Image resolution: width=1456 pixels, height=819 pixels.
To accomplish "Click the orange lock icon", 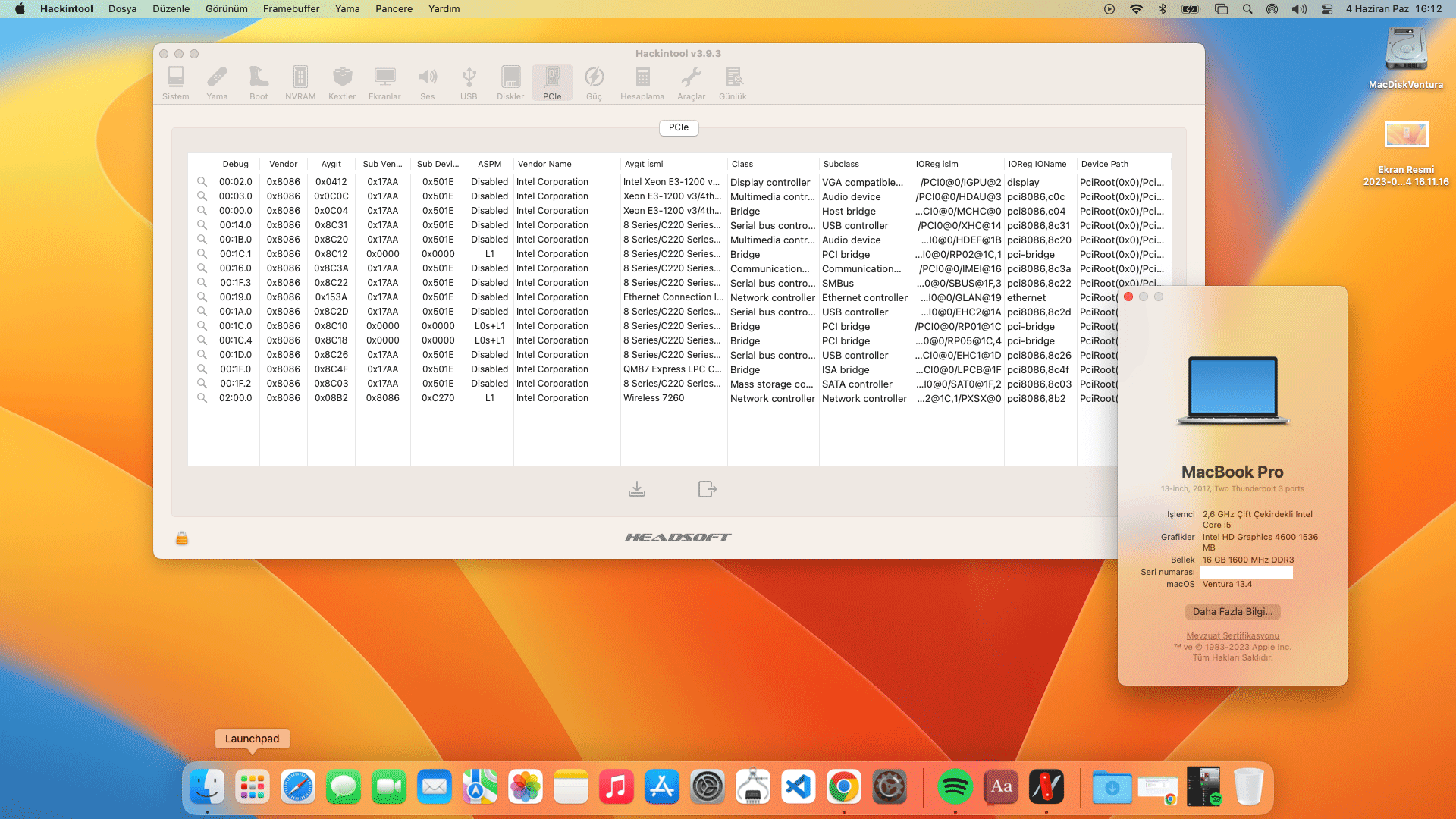I will (182, 538).
